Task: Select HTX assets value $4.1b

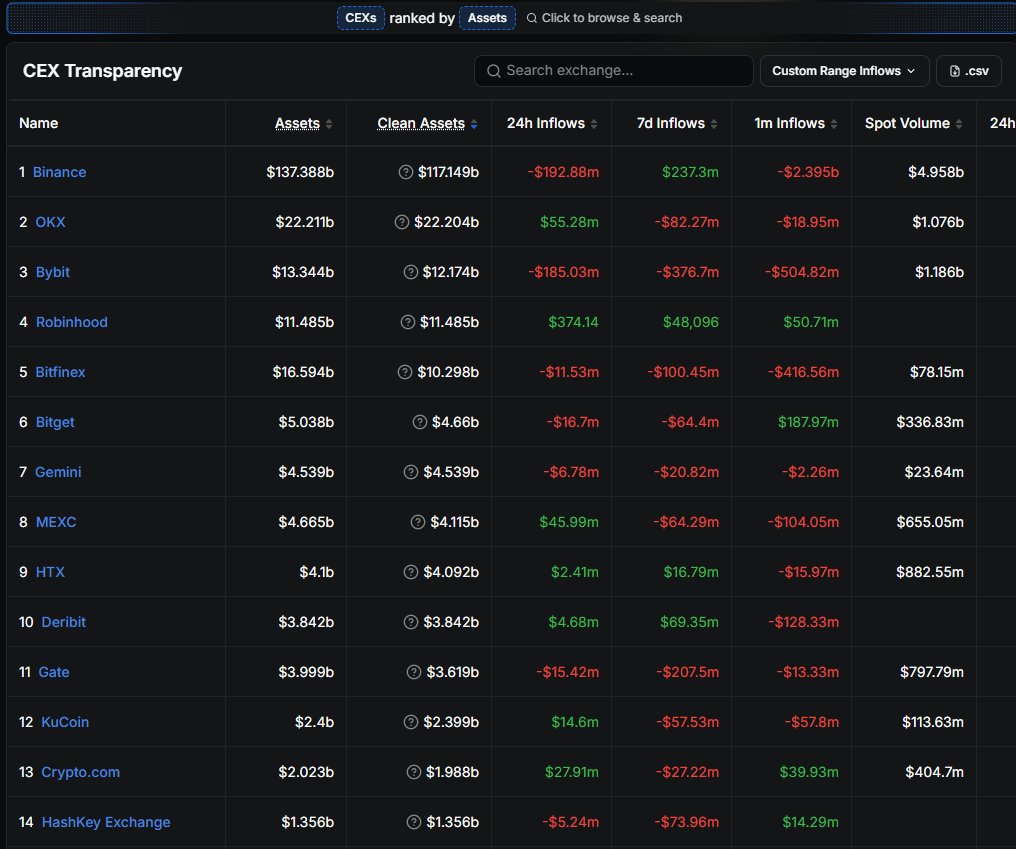Action: (x=316, y=572)
